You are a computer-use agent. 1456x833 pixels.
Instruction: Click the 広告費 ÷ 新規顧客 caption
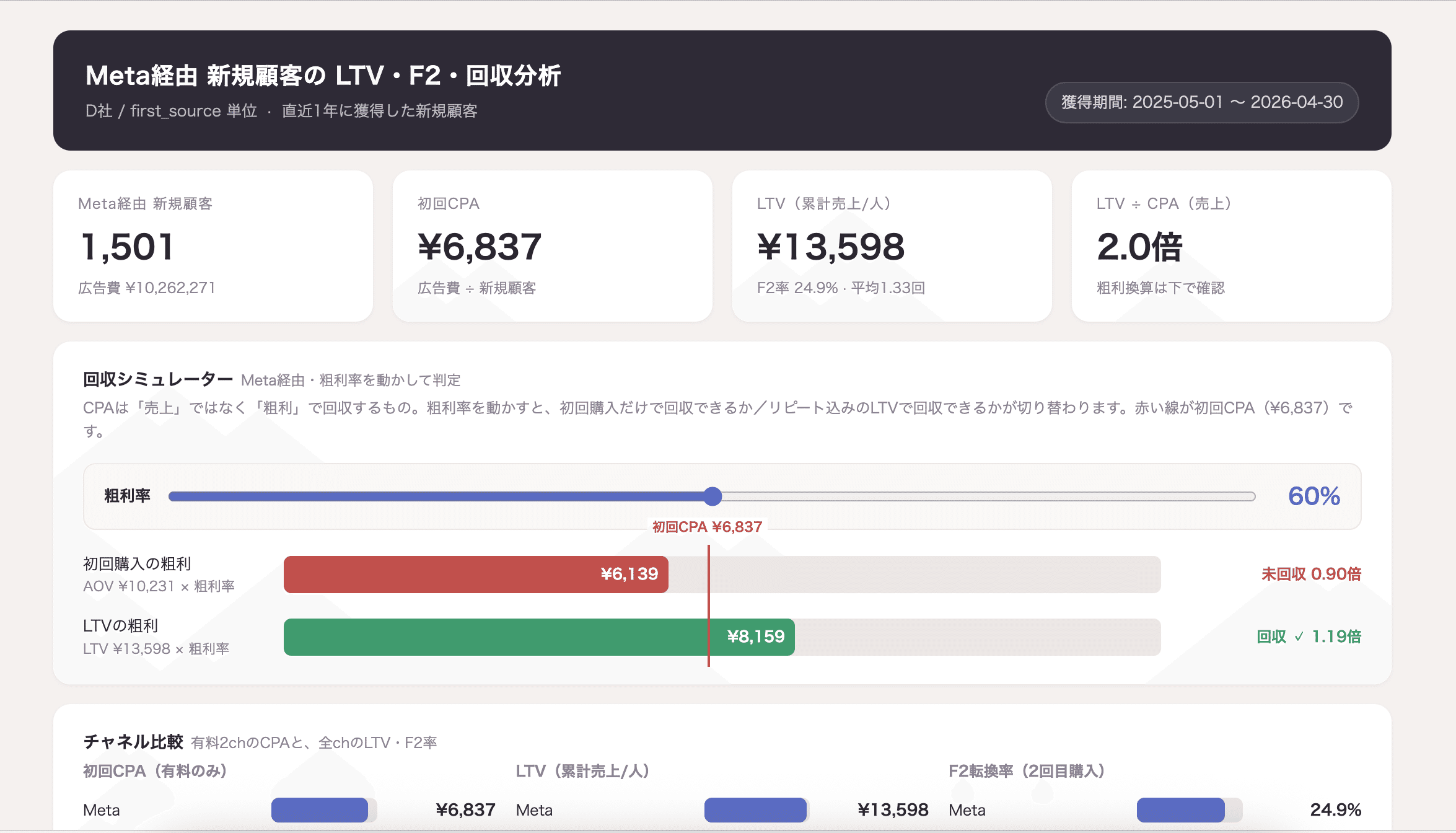[477, 288]
